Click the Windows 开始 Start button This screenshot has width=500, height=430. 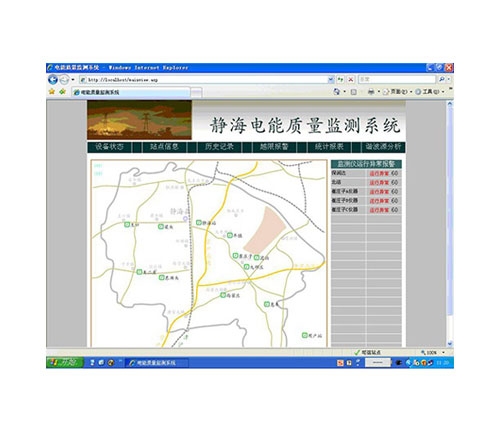click(65, 362)
